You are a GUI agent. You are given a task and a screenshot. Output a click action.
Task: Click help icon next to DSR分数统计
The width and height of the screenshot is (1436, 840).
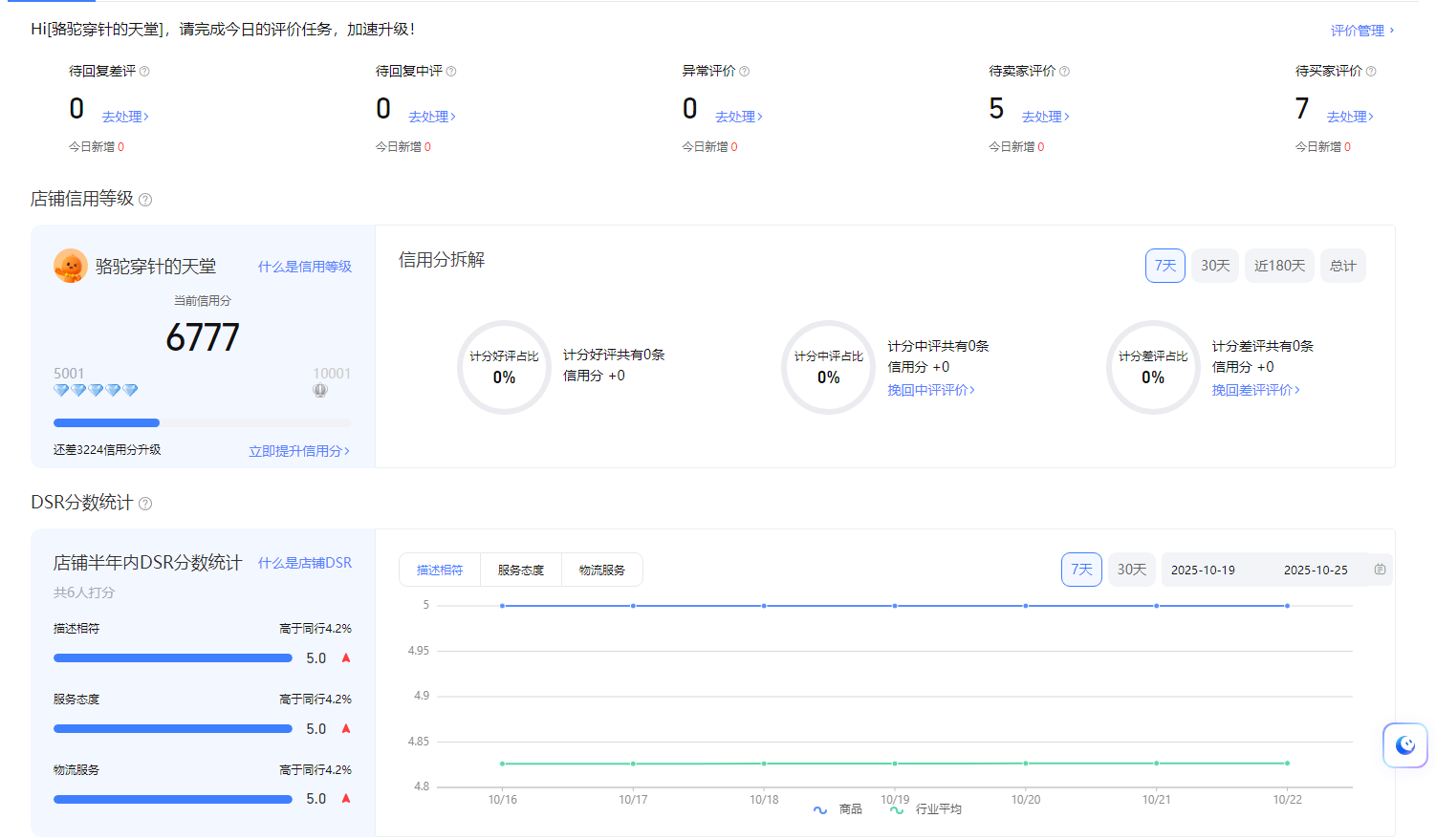(x=145, y=504)
